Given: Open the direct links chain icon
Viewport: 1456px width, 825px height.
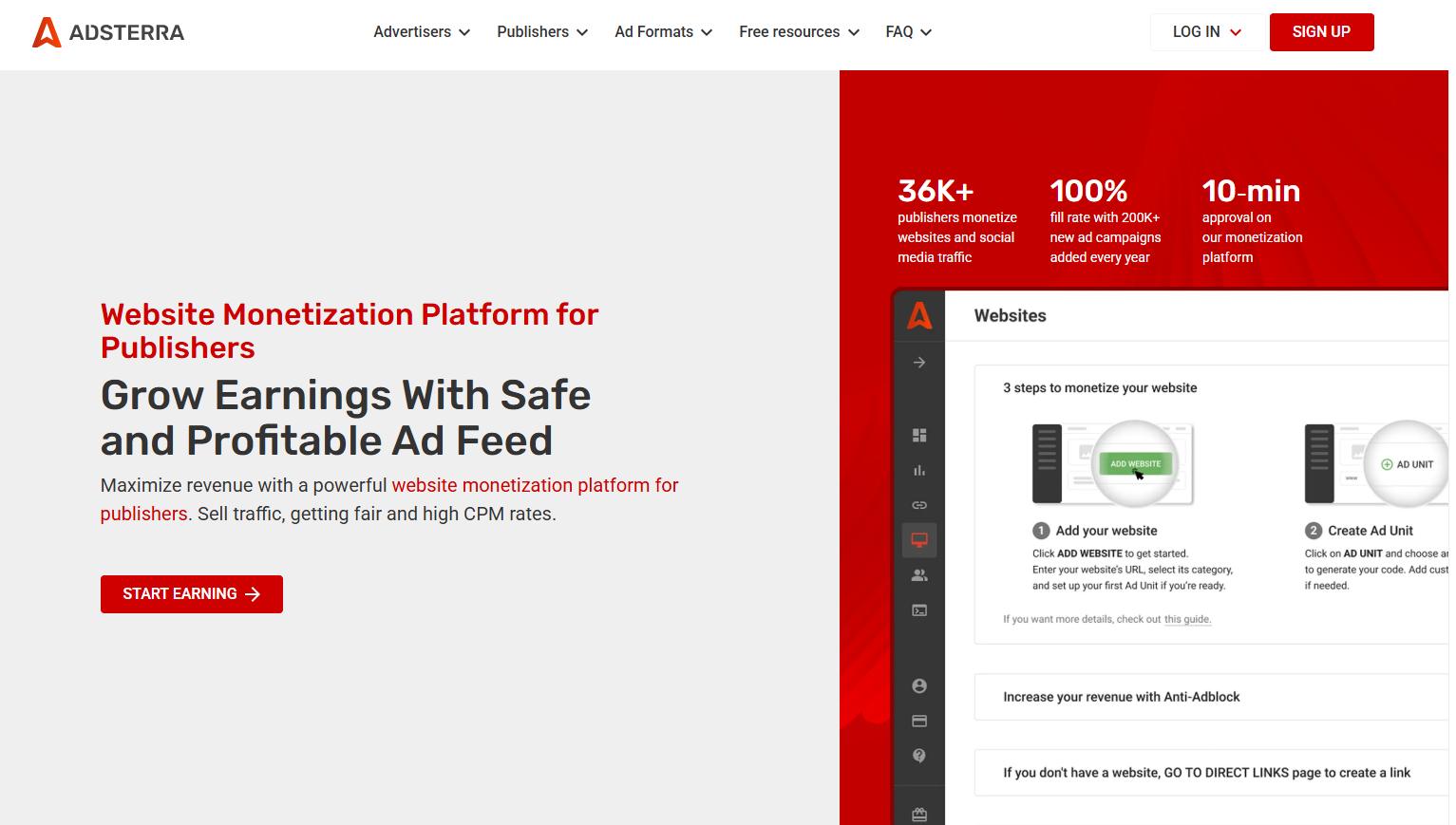Looking at the screenshot, I should (x=919, y=505).
